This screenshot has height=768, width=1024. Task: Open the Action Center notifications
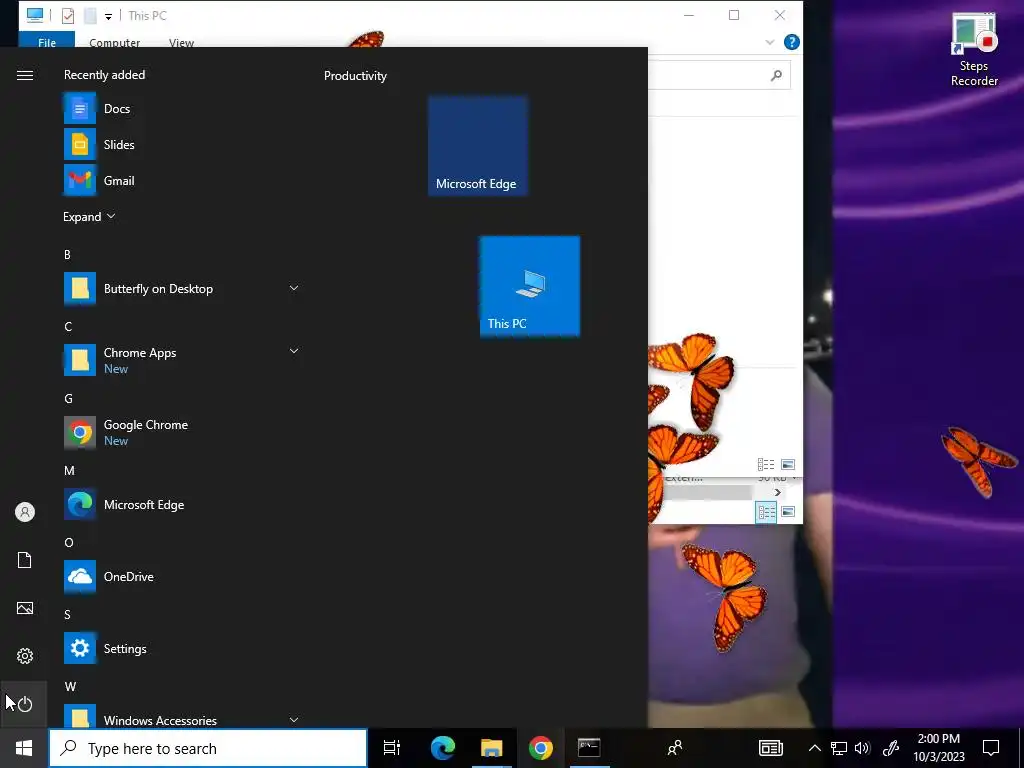(x=991, y=748)
